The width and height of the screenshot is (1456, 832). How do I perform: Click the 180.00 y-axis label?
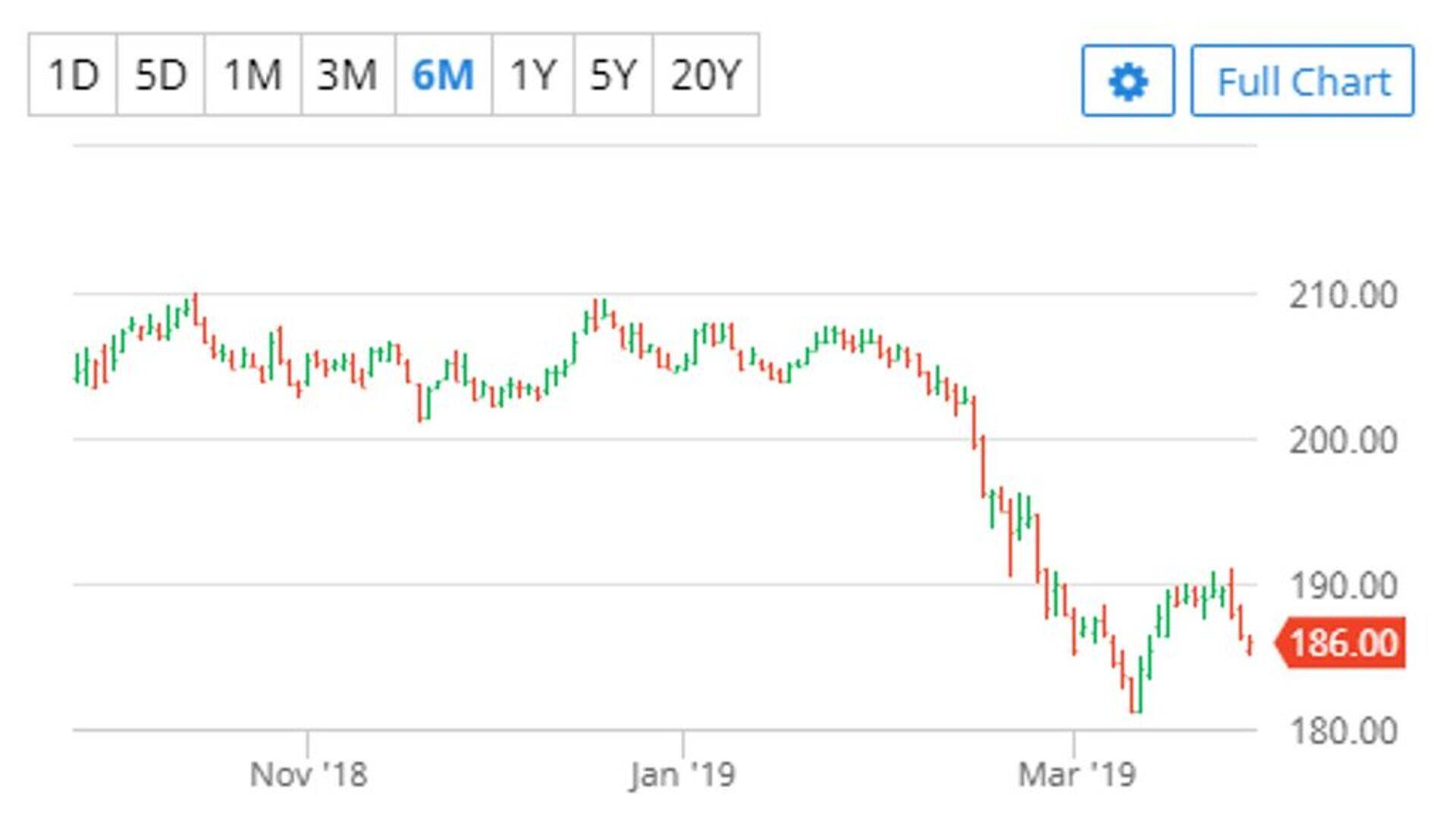click(x=1342, y=732)
